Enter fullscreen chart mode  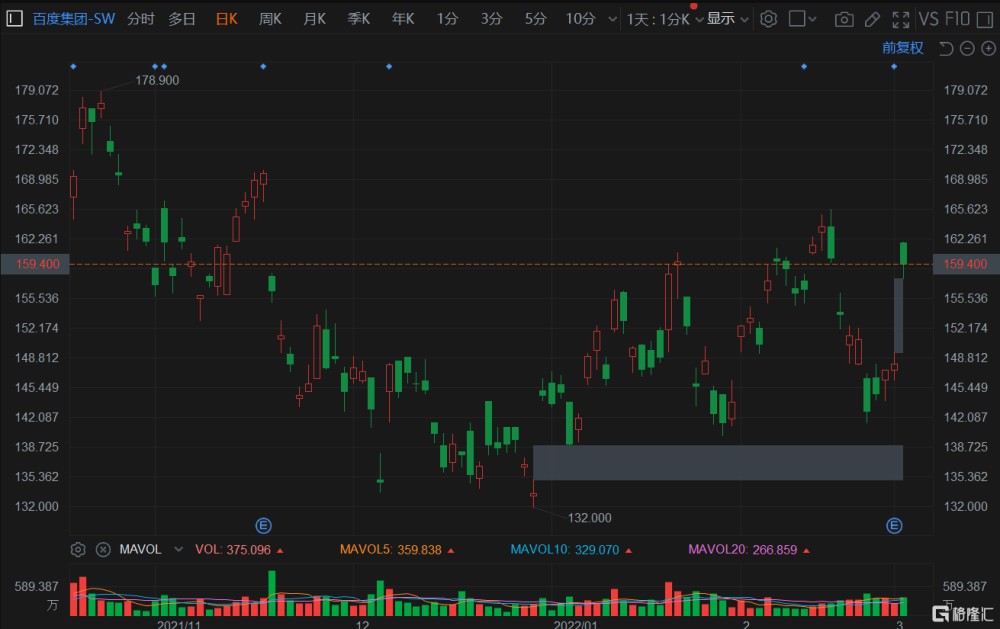click(901, 20)
